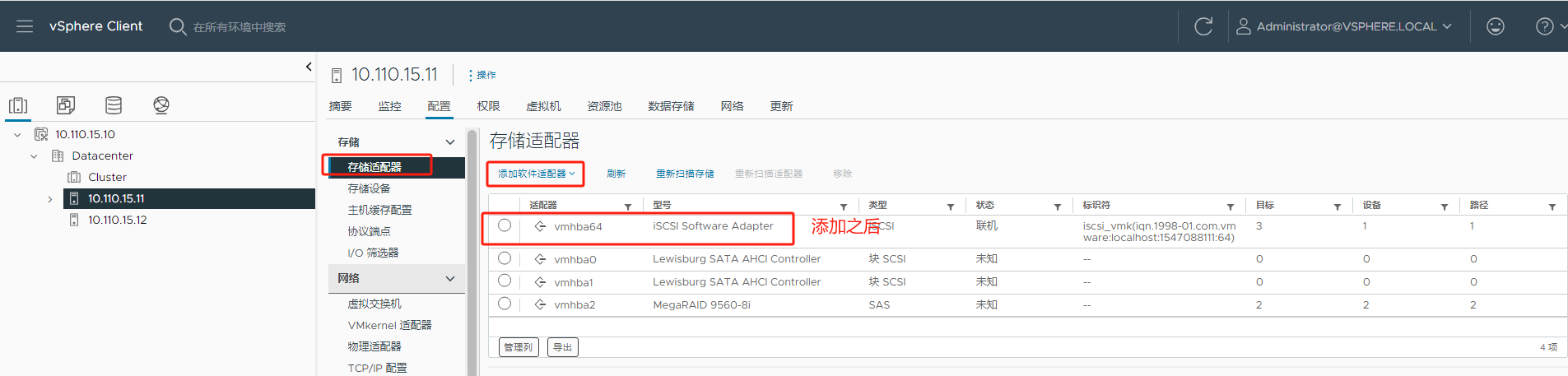Switch to the 监控 tab
Screen dimensions: 1568x376
coord(389,106)
